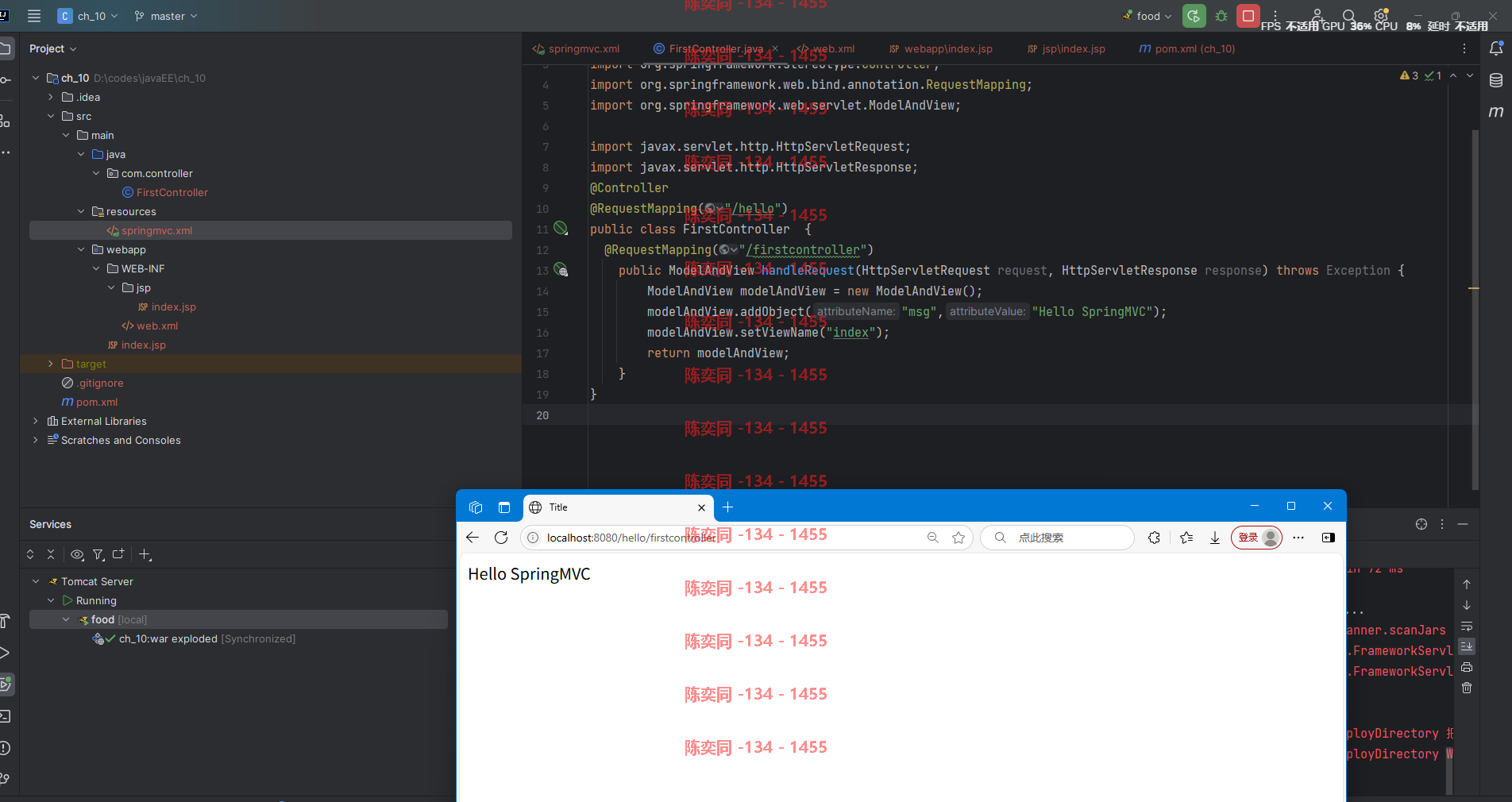Open the Maven tool window
The image size is (1512, 802).
coord(1496,112)
